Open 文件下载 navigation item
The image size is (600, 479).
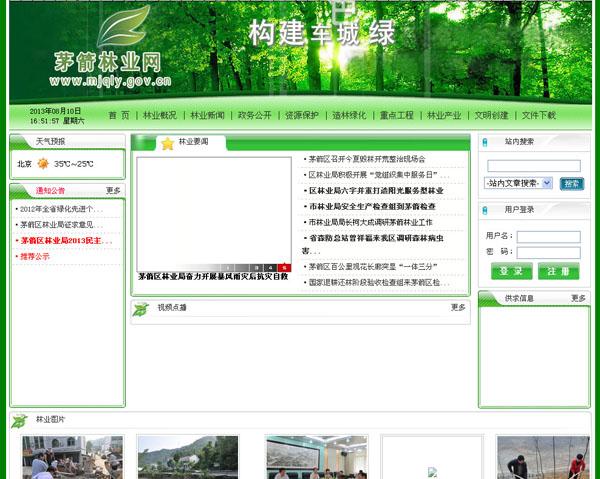[539, 115]
